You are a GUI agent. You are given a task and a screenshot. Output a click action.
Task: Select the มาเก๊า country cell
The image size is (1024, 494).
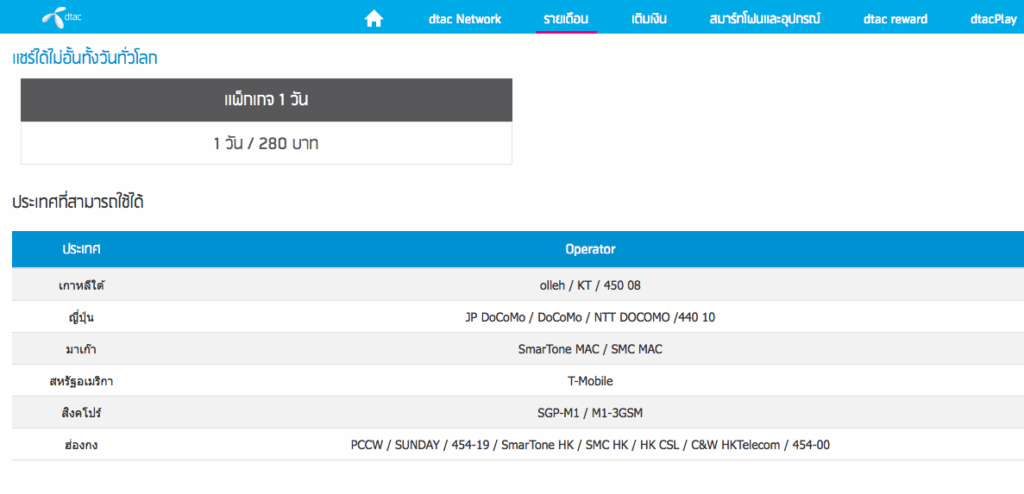tap(82, 349)
